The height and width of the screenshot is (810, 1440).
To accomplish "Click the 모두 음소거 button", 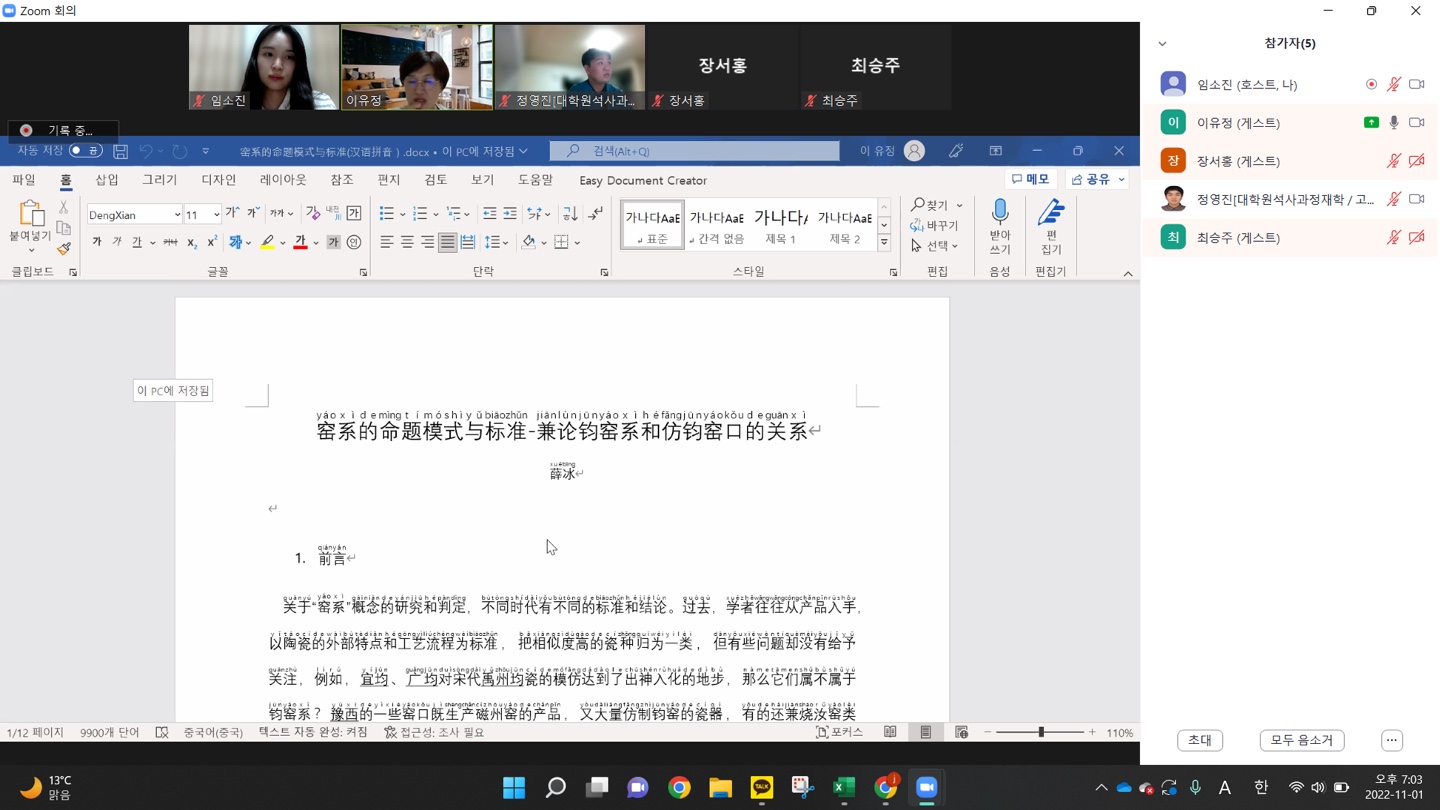I will point(1301,740).
